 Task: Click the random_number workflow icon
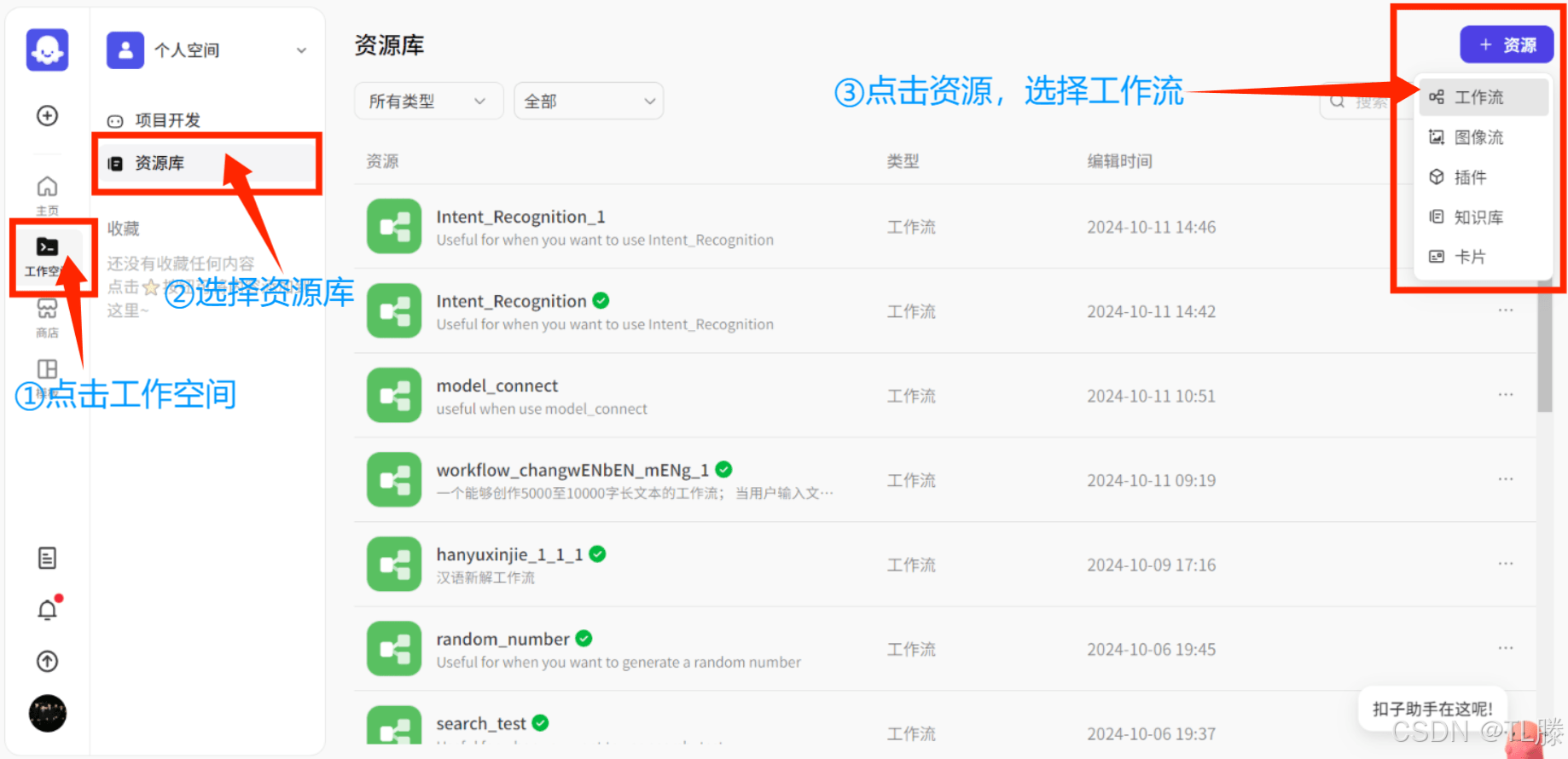[x=394, y=648]
